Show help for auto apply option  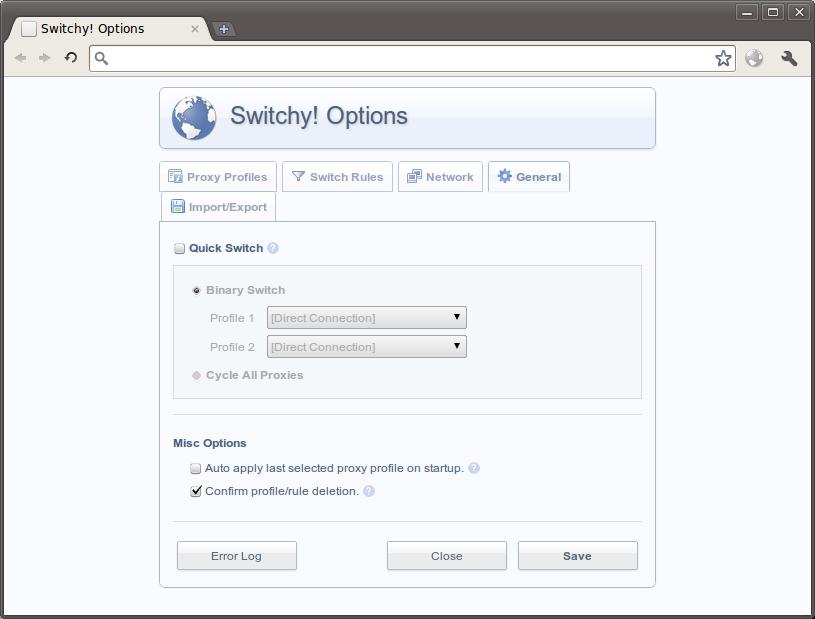(x=474, y=468)
